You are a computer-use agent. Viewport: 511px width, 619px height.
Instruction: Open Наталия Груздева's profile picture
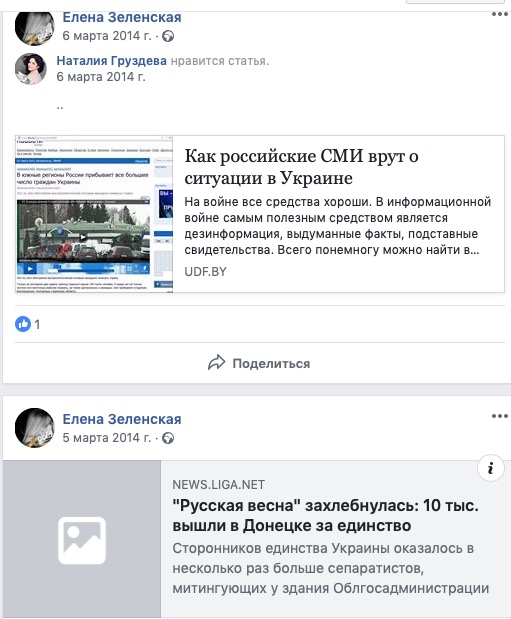pyautogui.click(x=31, y=69)
